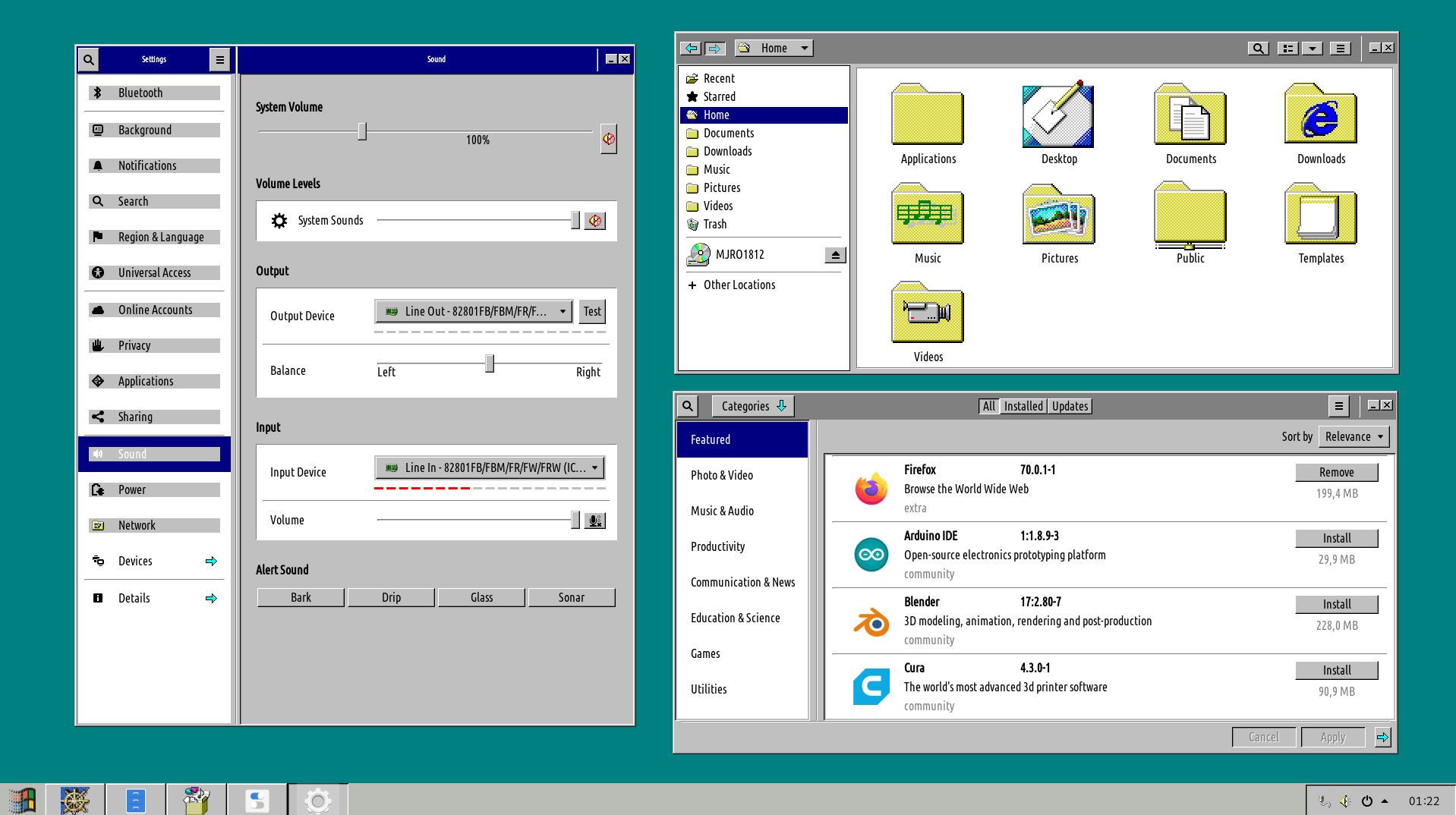Eject the MJRO1812 disc
The height and width of the screenshot is (815, 1456).
click(x=835, y=255)
